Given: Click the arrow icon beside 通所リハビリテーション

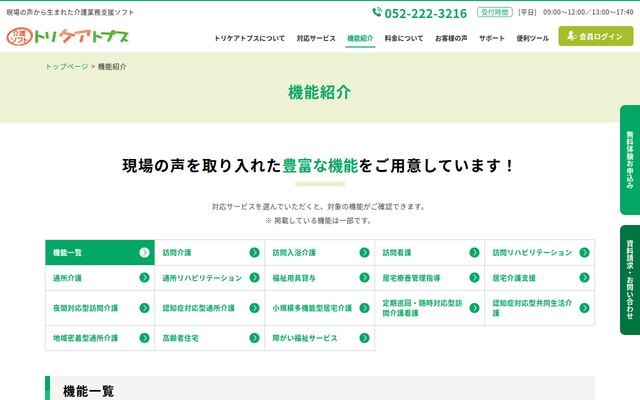Looking at the screenshot, I should (x=254, y=278).
